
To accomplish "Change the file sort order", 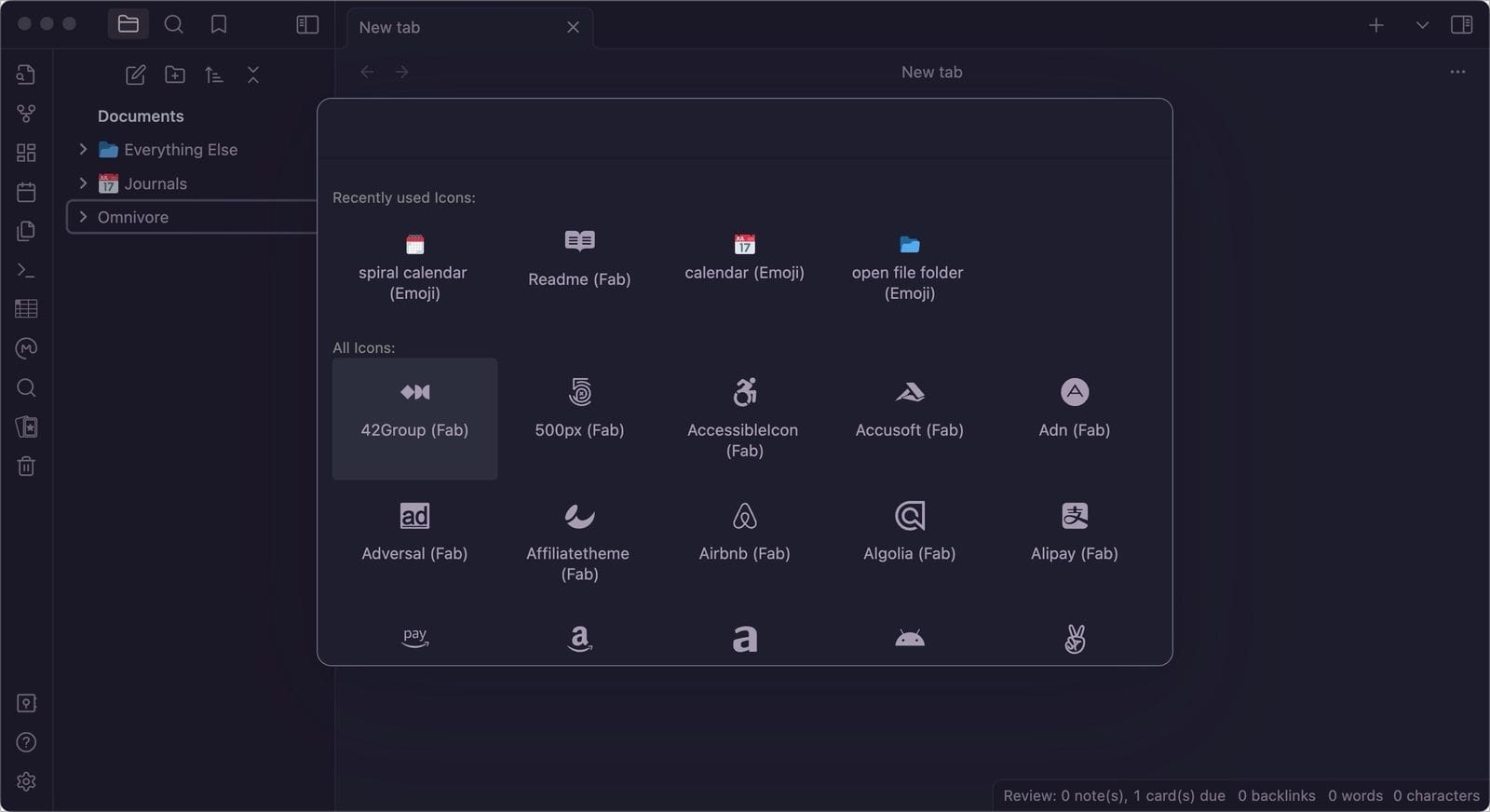I will coord(214,74).
